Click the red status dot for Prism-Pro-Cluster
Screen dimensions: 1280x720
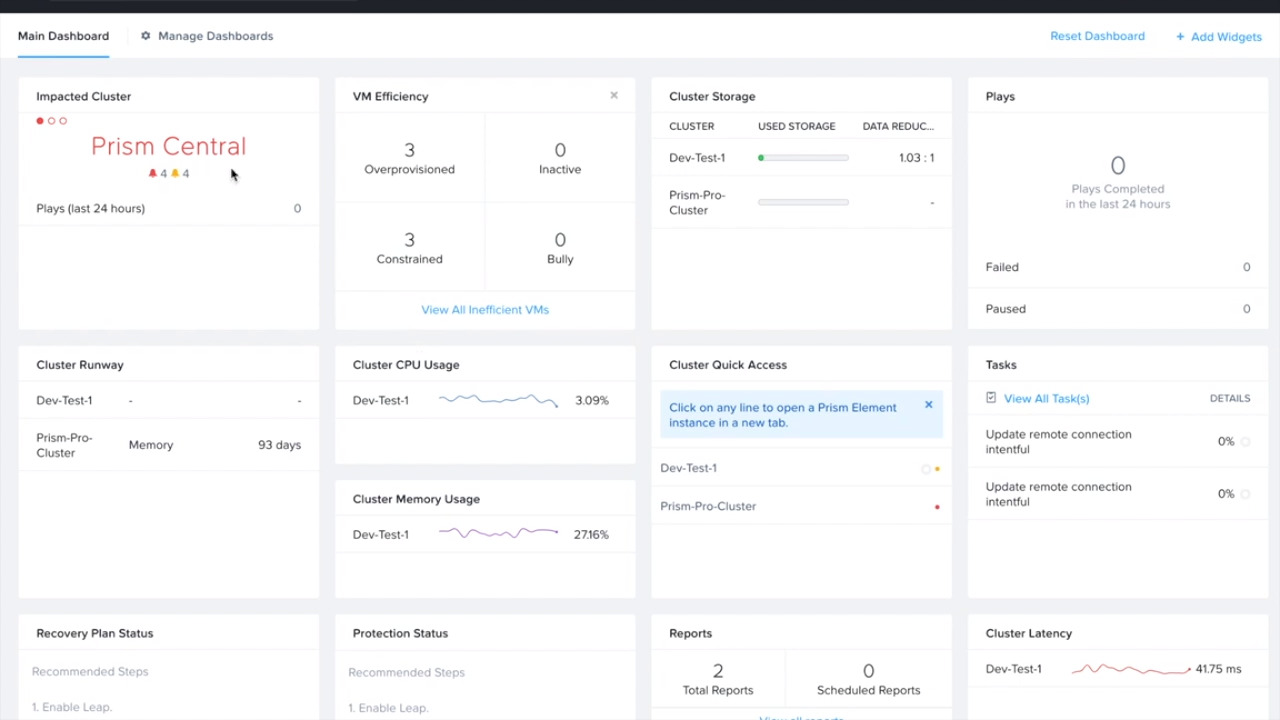937,507
